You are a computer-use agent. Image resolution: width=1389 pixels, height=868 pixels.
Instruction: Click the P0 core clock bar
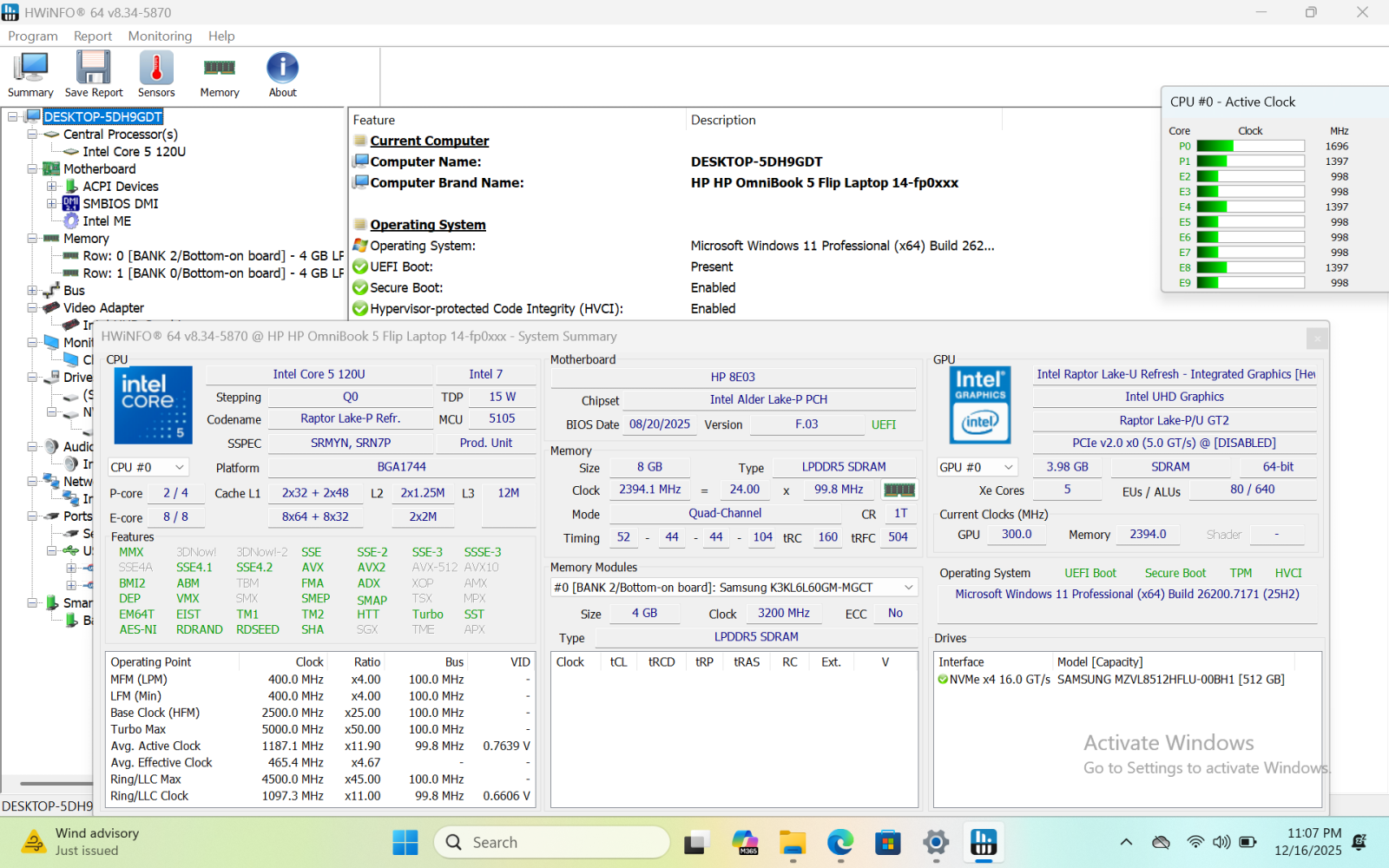[1250, 147]
